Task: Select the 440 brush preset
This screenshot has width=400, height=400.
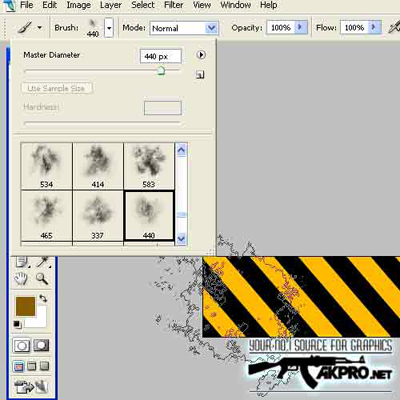Action: pos(149,216)
